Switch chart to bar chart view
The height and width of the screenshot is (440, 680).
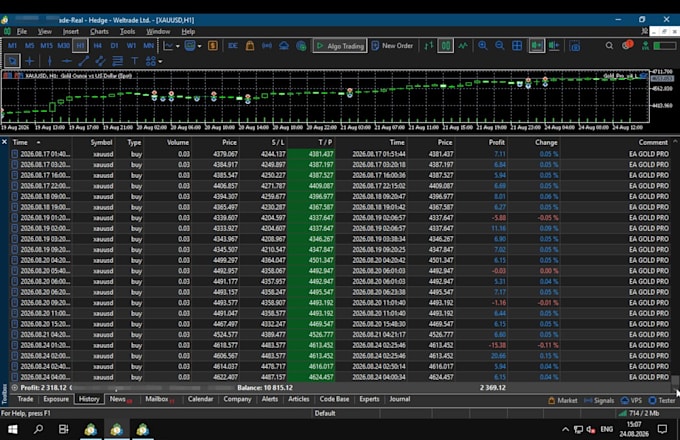[x=428, y=46]
